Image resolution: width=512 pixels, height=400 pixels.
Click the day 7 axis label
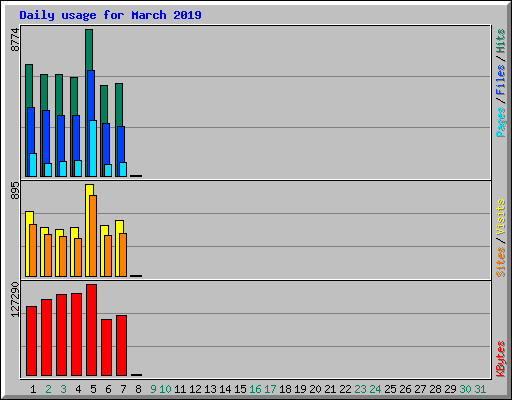click(x=123, y=389)
